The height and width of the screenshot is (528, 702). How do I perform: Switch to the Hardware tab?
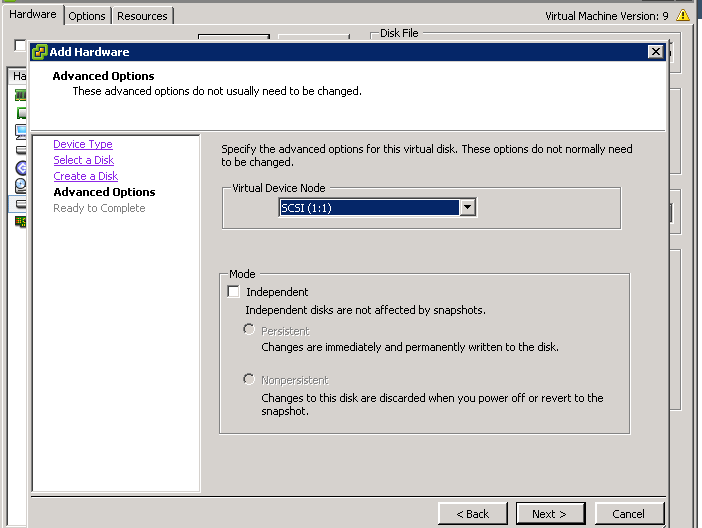pos(33,15)
